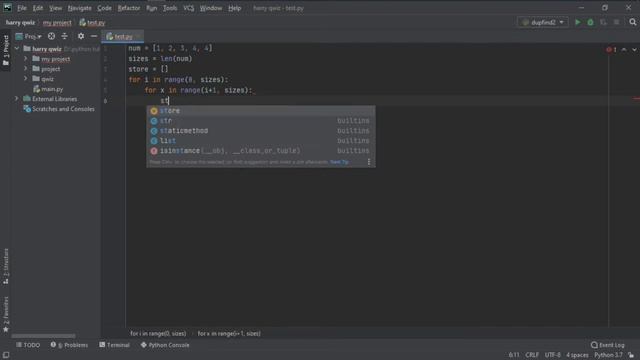Click test.py breadcrumb in navigation bar
Image resolution: width=640 pixels, height=360 pixels.
point(92,23)
